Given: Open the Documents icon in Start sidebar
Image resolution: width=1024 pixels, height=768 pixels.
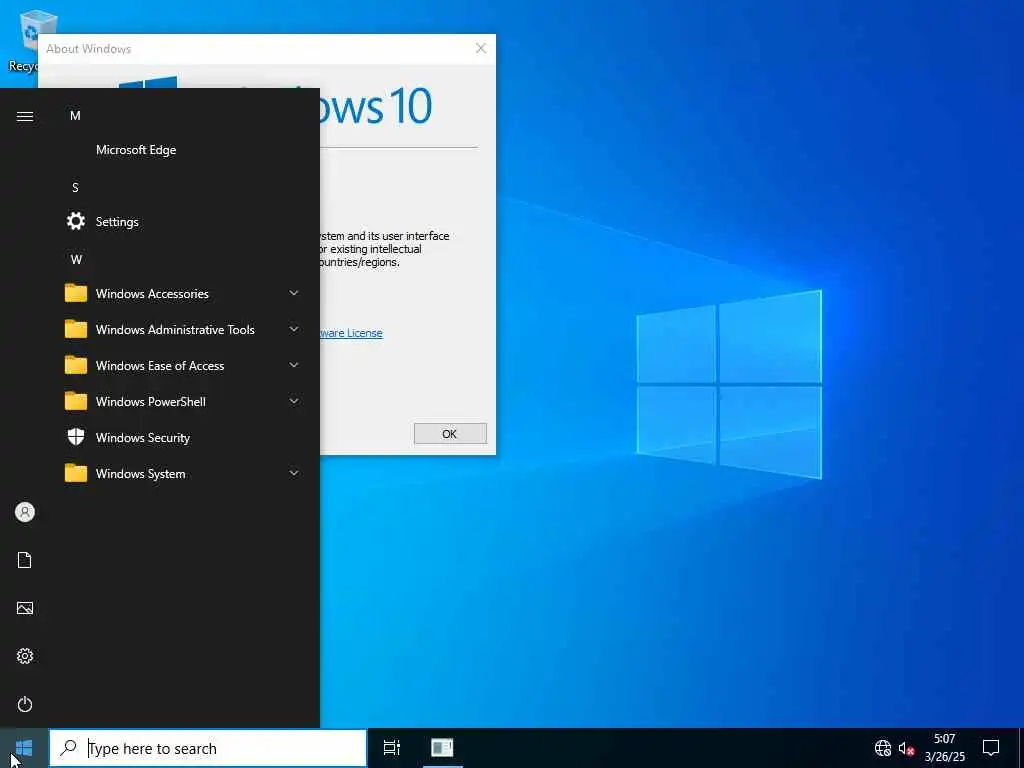Looking at the screenshot, I should (25, 560).
